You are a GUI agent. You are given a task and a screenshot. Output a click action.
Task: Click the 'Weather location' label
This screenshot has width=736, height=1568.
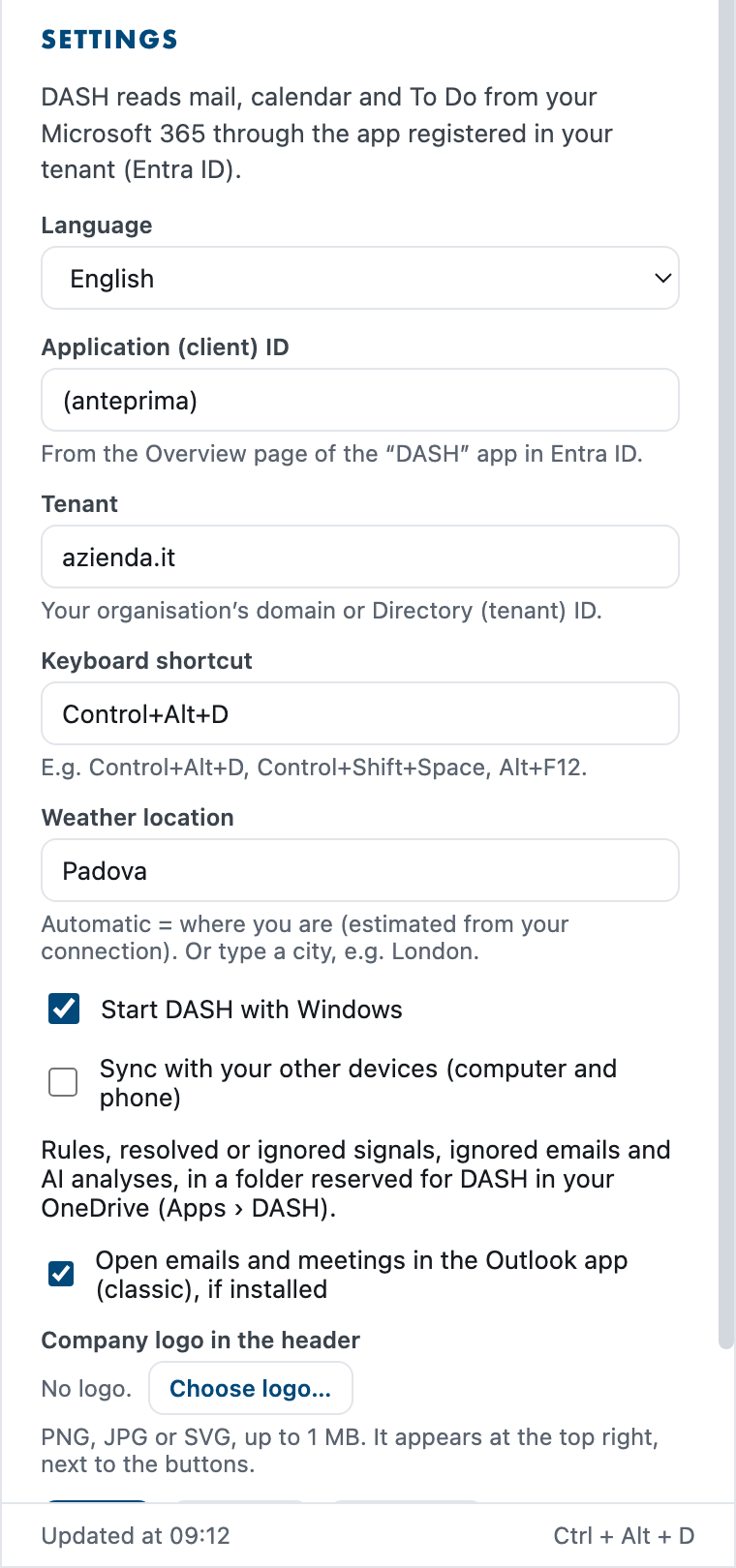coord(138,817)
